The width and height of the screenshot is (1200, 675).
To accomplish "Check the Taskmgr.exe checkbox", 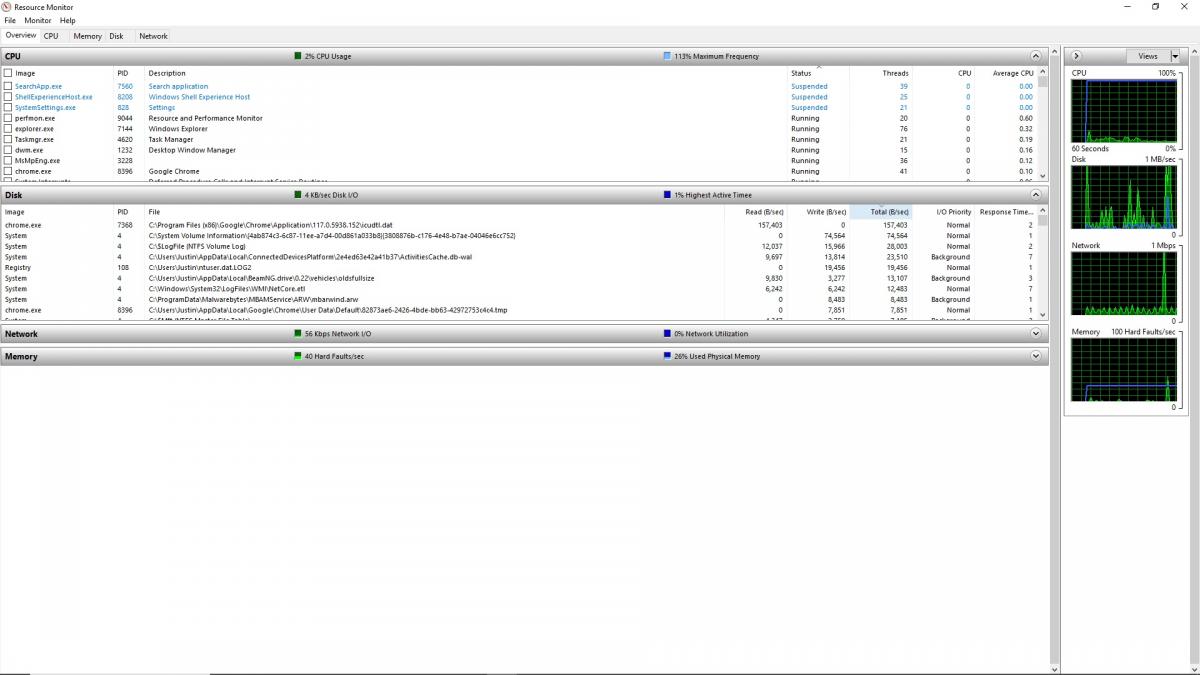I will [8, 140].
